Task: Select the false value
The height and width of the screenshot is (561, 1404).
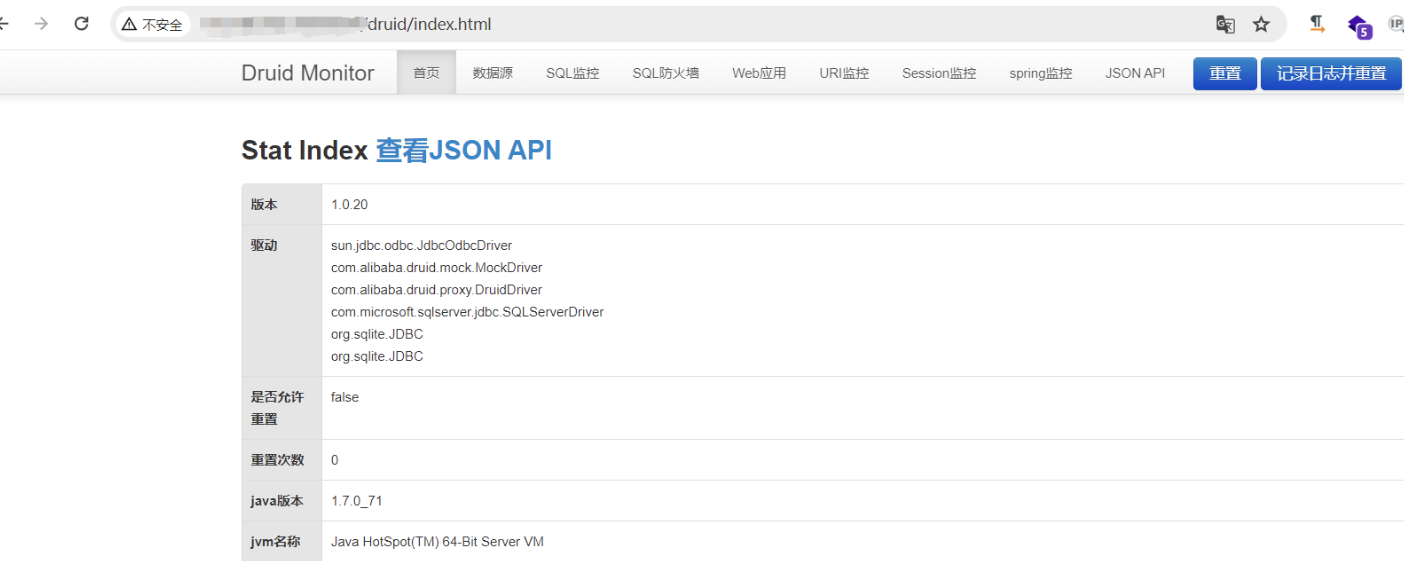Action: coord(345,397)
